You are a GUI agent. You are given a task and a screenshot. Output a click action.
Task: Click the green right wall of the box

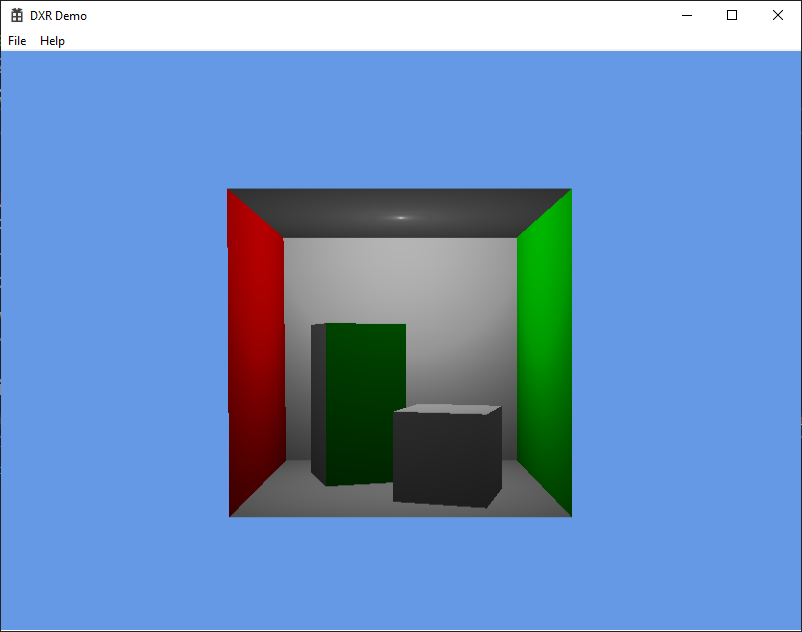(544, 353)
